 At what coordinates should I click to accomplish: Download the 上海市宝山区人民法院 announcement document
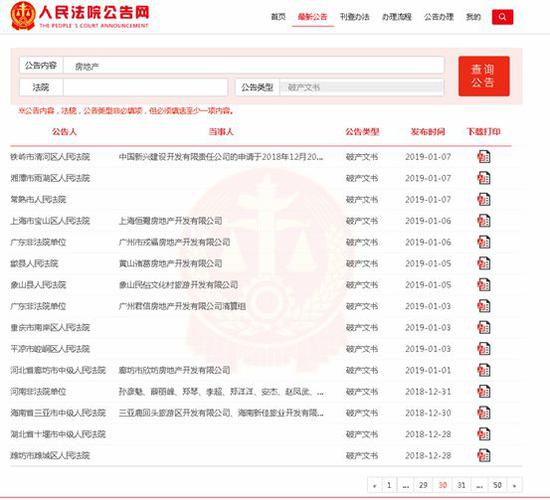(484, 221)
